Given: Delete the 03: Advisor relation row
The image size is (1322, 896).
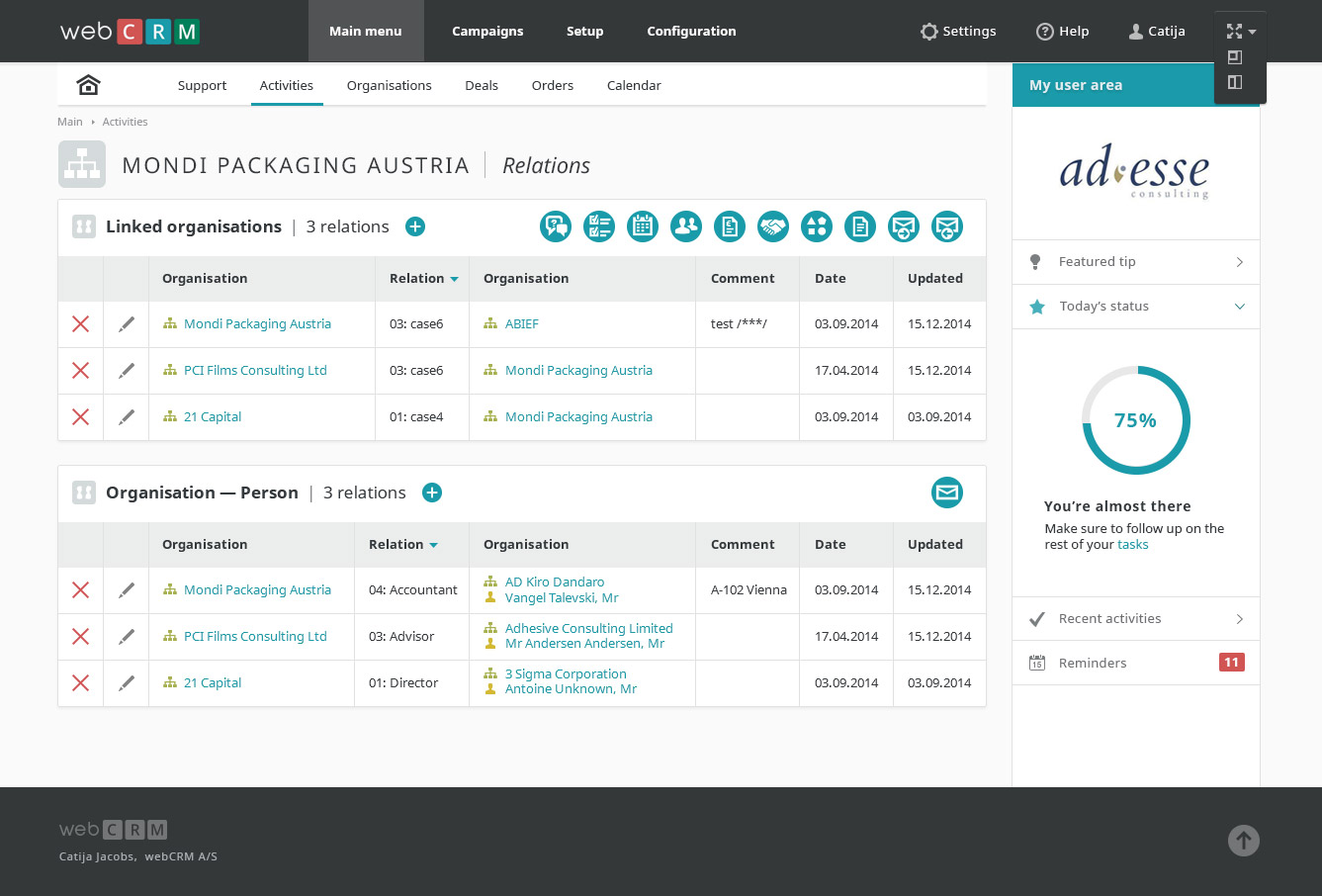Looking at the screenshot, I should tap(81, 636).
